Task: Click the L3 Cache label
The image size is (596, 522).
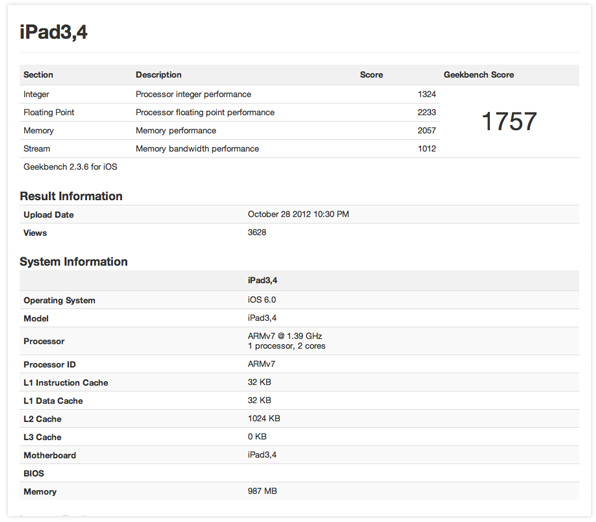Action: (x=42, y=437)
